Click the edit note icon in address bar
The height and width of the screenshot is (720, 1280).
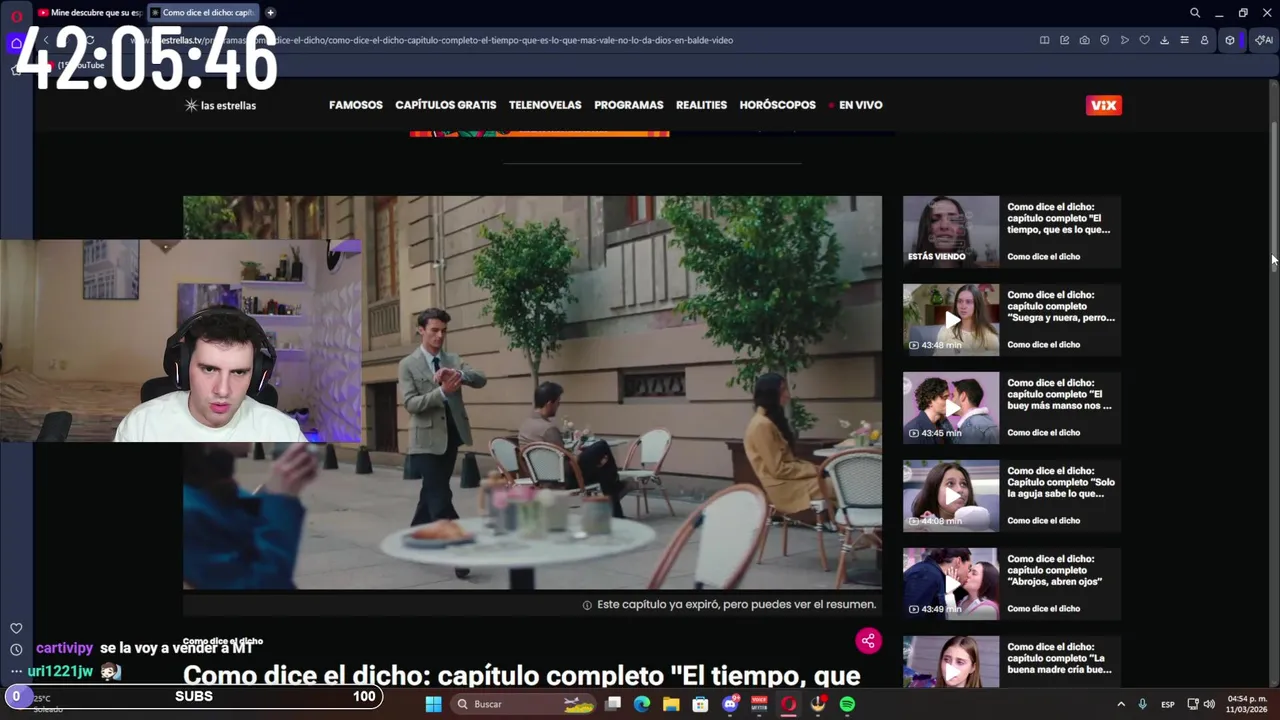(x=1065, y=40)
